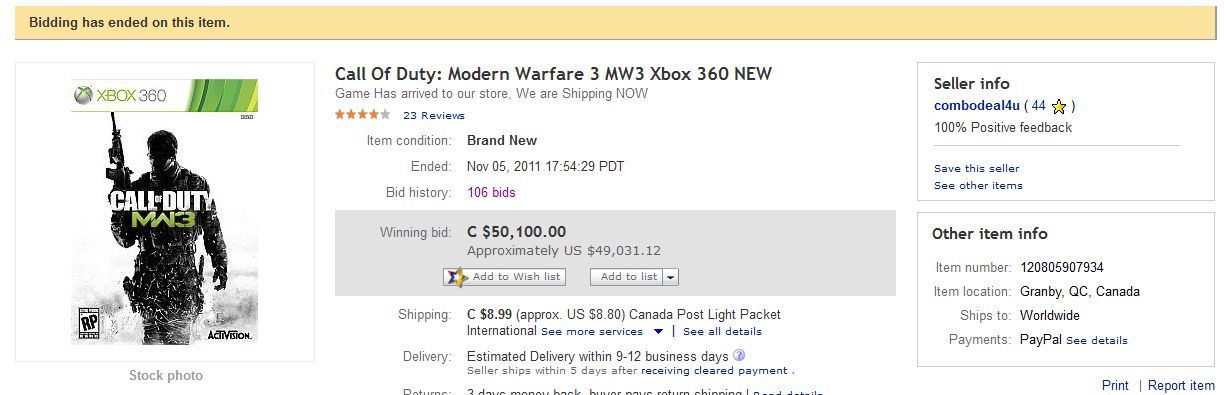This screenshot has height=395, width=1226.
Task: Click the yellow feedback star icon
Action: point(1060,106)
